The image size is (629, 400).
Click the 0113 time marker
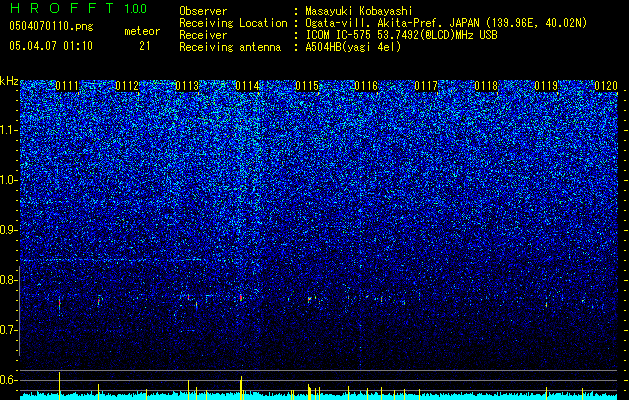coord(187,86)
